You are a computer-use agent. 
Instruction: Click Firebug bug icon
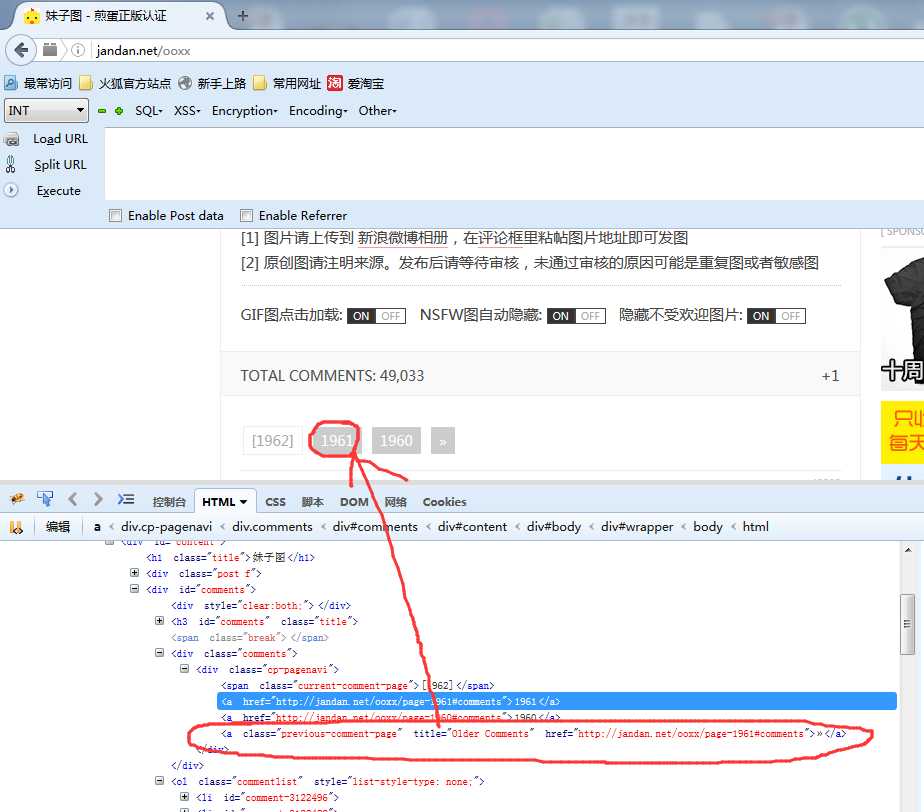coord(17,500)
